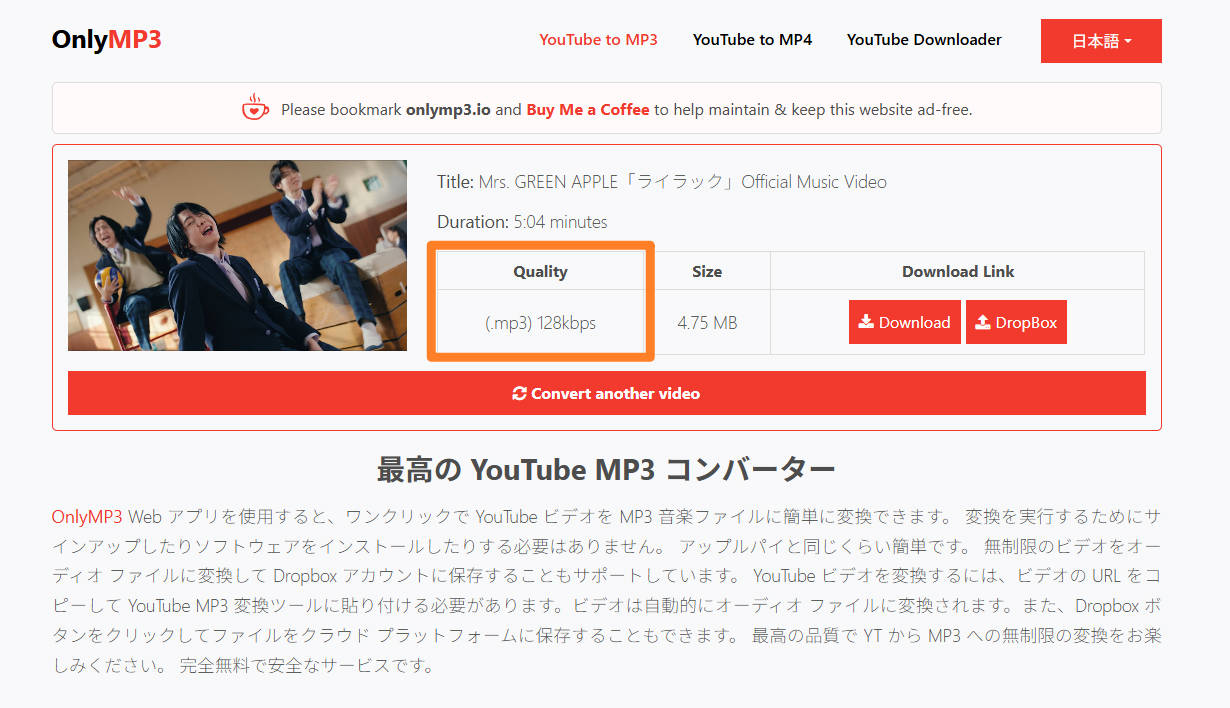The image size is (1230, 708).
Task: Click the bold onlymp3.io text in the banner
Action: [449, 110]
